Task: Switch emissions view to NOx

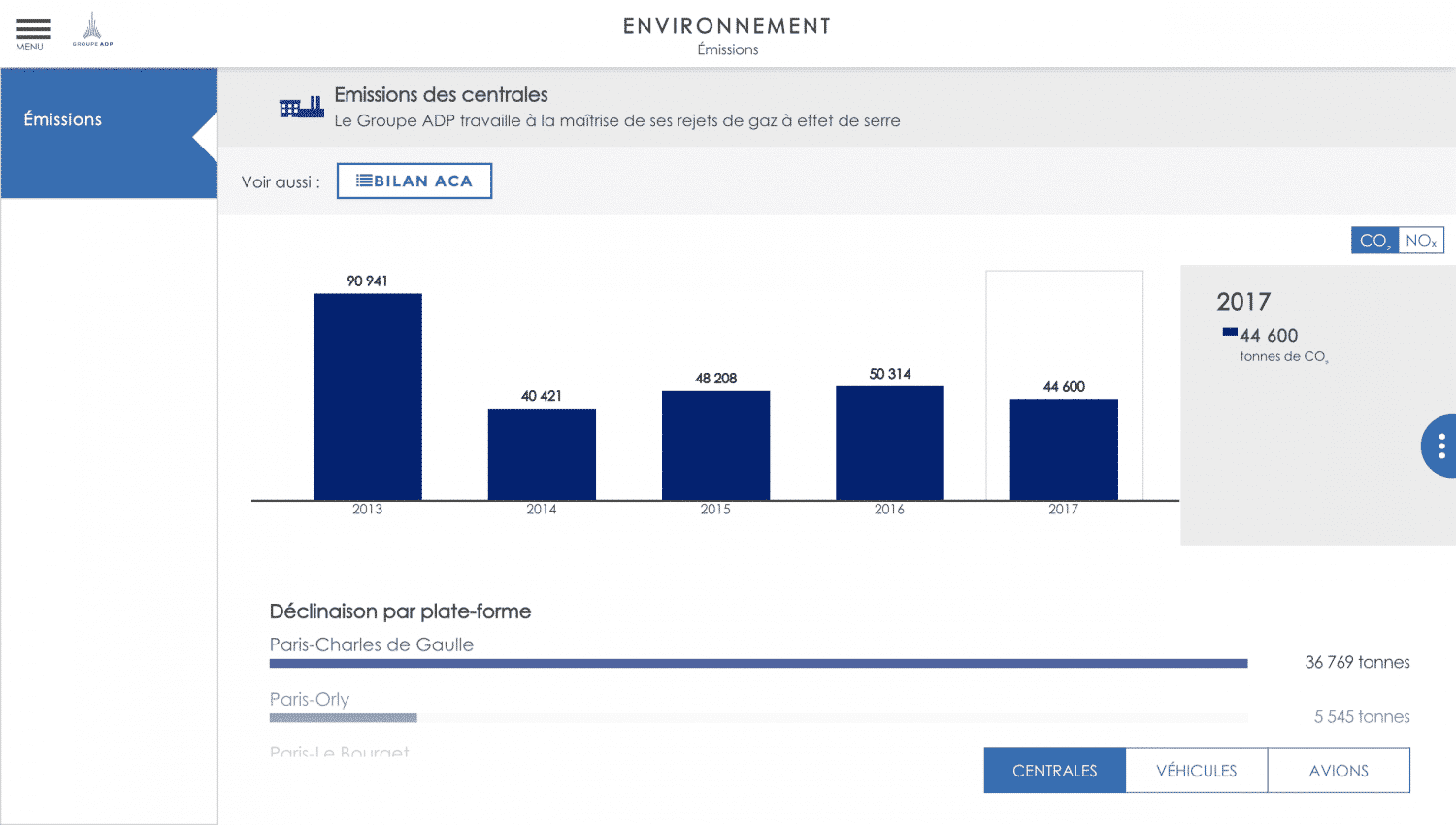Action: (x=1421, y=241)
